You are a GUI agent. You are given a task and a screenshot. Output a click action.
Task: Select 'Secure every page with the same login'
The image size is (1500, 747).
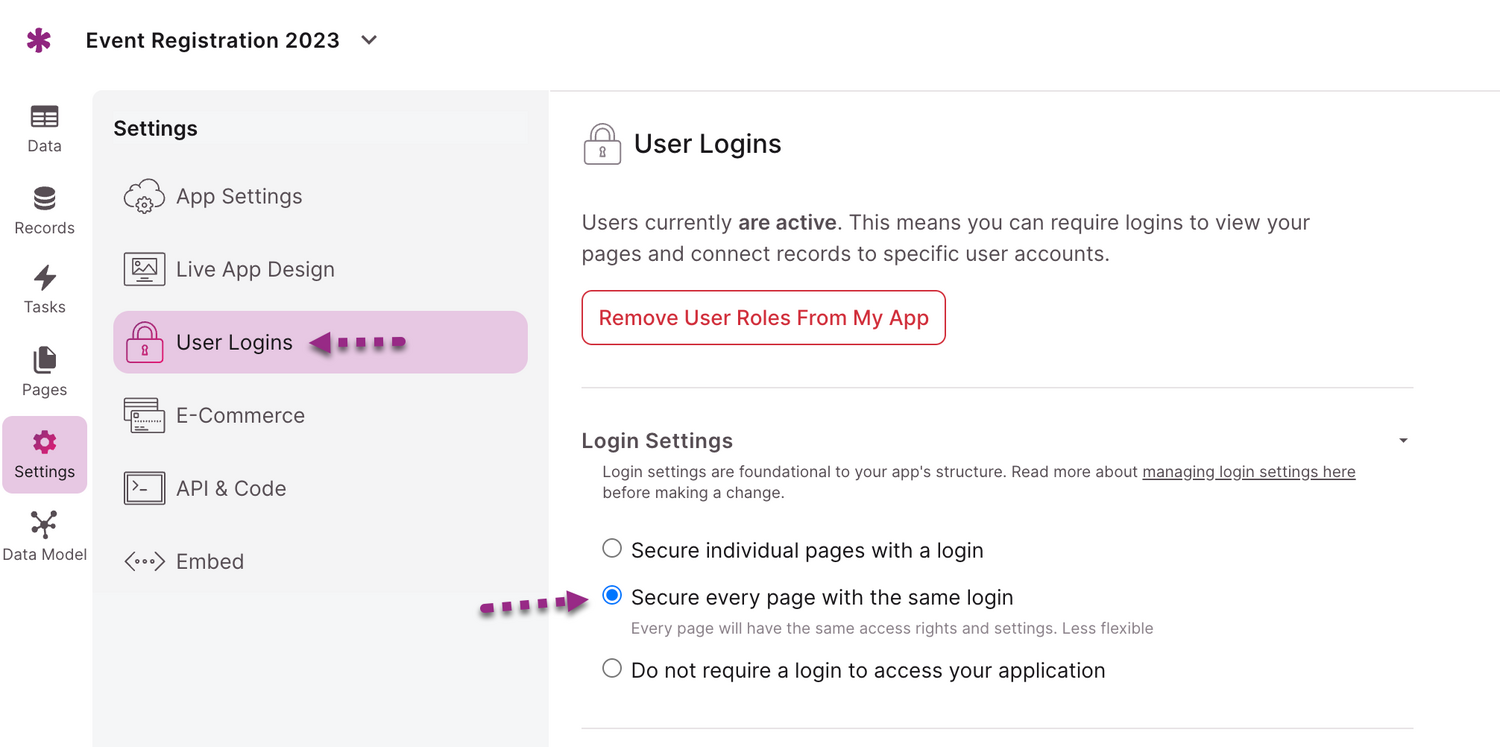tap(612, 596)
